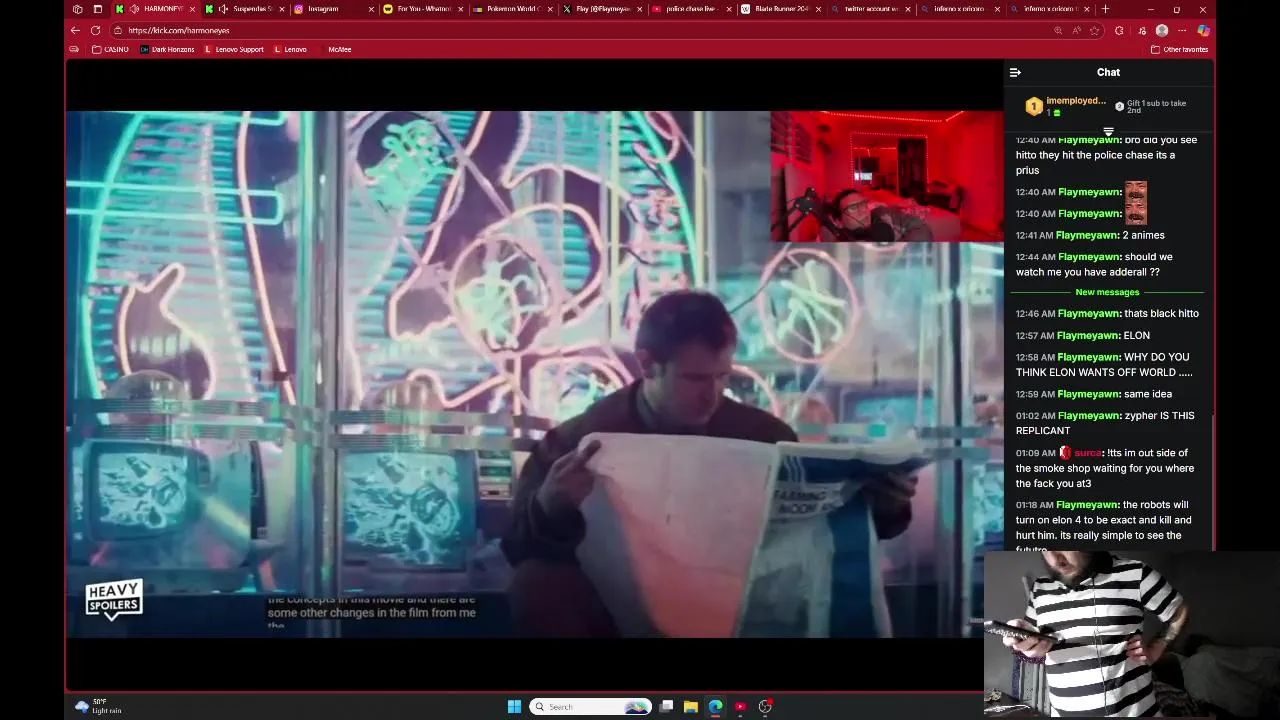This screenshot has height=720, width=1280.
Task: Open File Explorer from the taskbar
Action: click(x=690, y=706)
